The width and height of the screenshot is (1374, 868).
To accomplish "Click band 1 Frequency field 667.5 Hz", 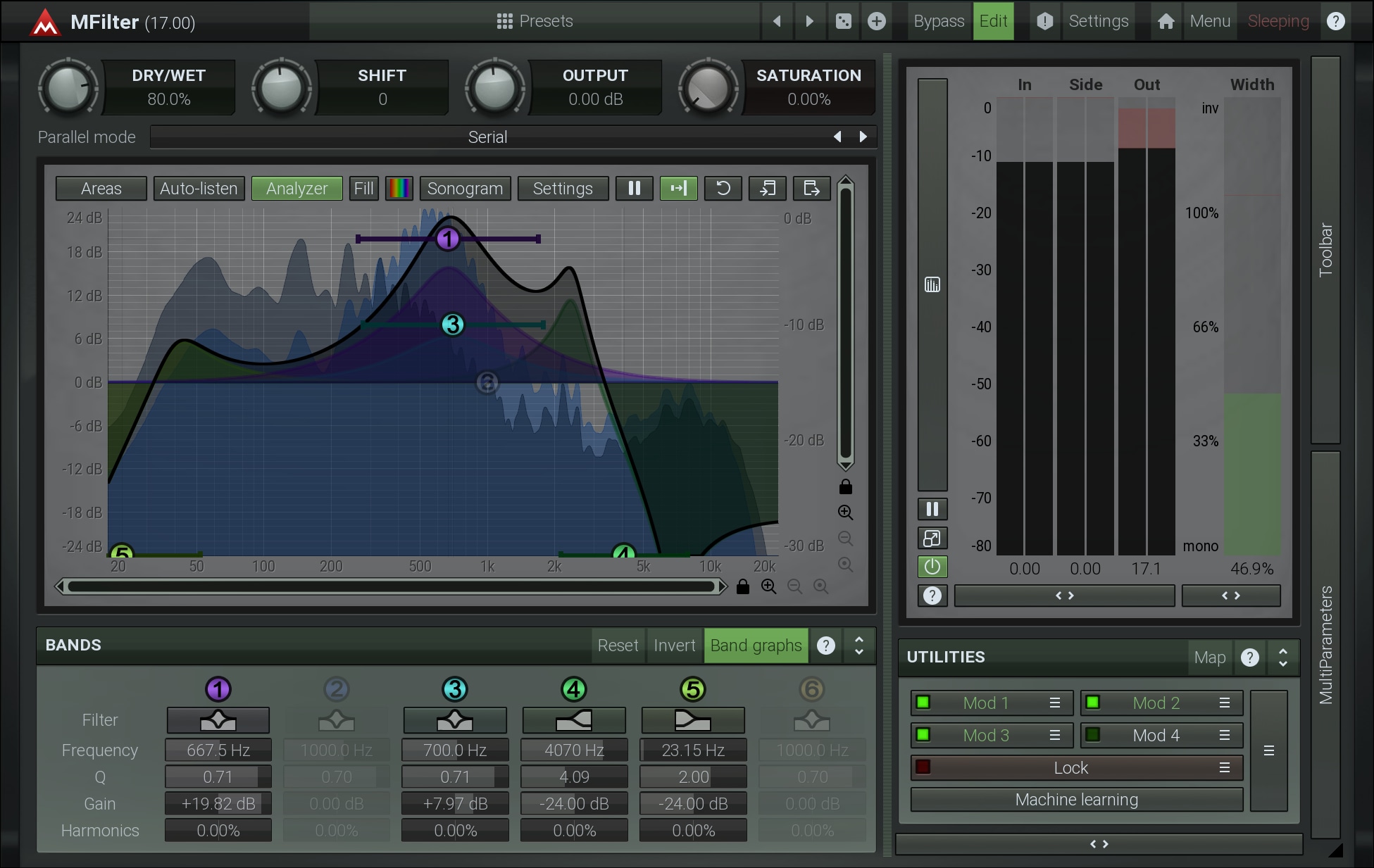I will click(218, 750).
